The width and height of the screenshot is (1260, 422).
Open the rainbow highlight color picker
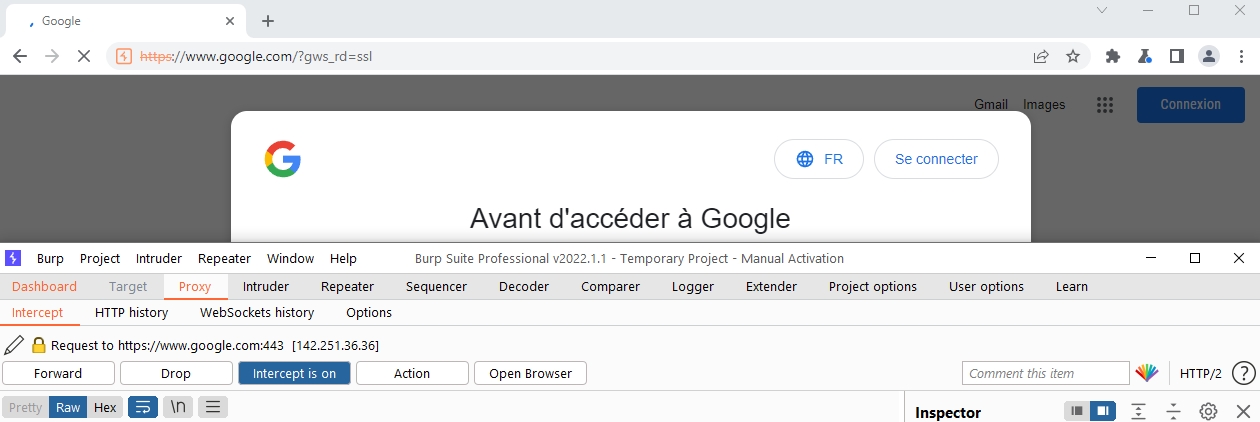tap(1146, 373)
